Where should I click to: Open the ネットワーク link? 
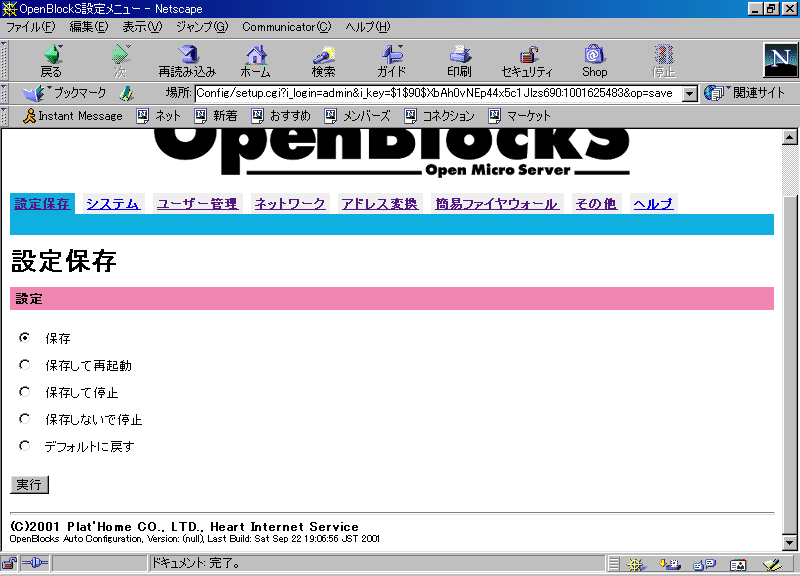[290, 204]
